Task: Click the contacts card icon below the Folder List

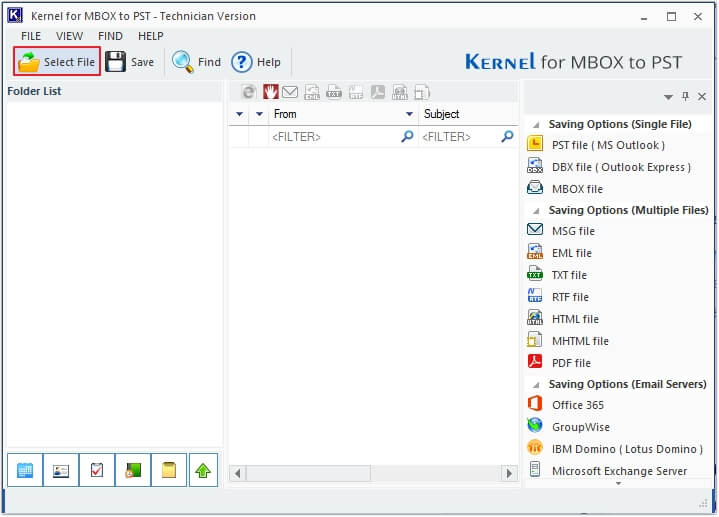Action: [61, 470]
